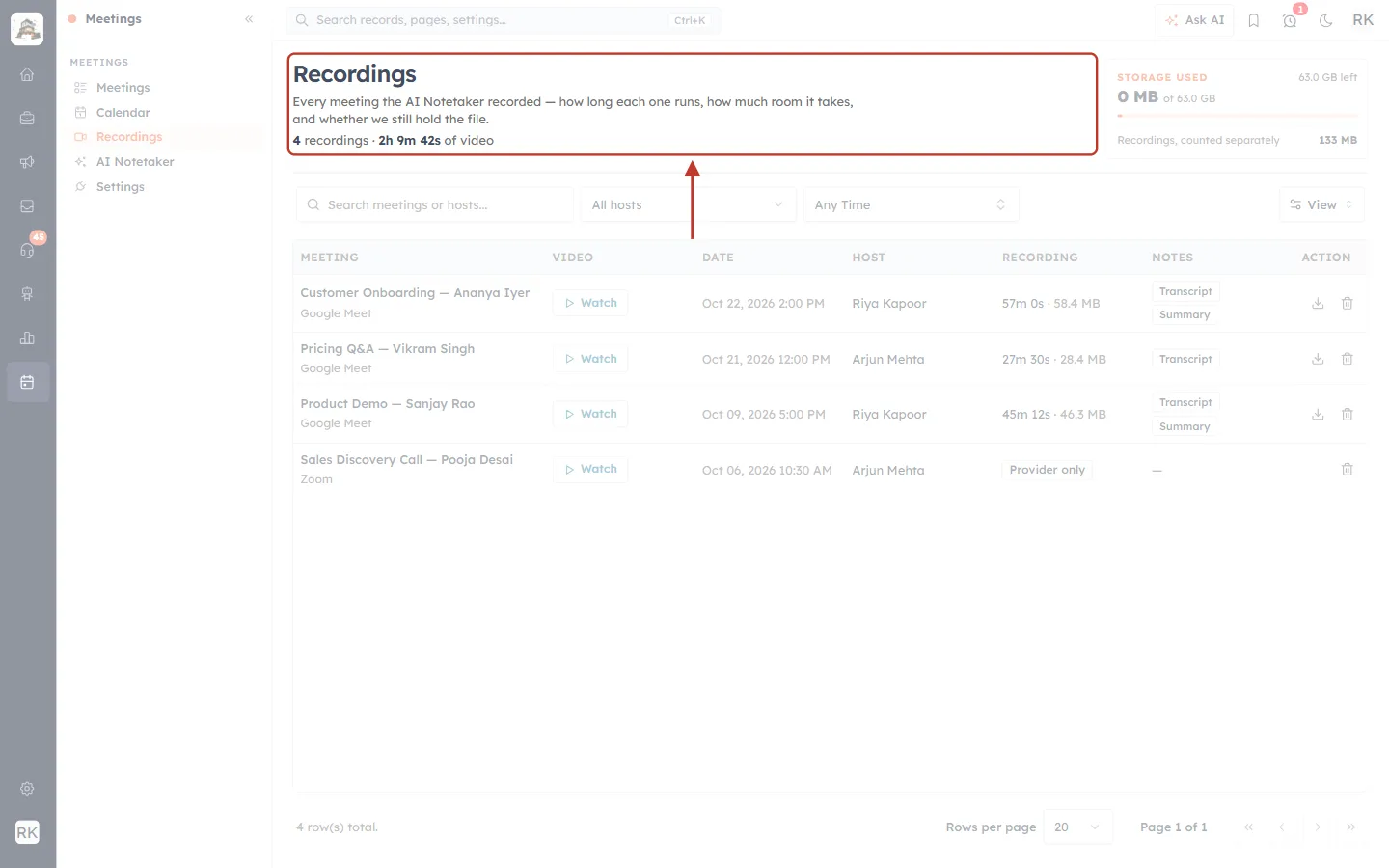1389x868 pixels.
Task: Click the Ask AI button
Action: 1195,20
